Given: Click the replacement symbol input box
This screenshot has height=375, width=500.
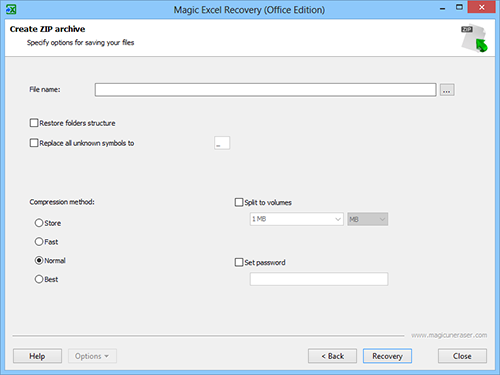Looking at the screenshot, I should pos(222,143).
